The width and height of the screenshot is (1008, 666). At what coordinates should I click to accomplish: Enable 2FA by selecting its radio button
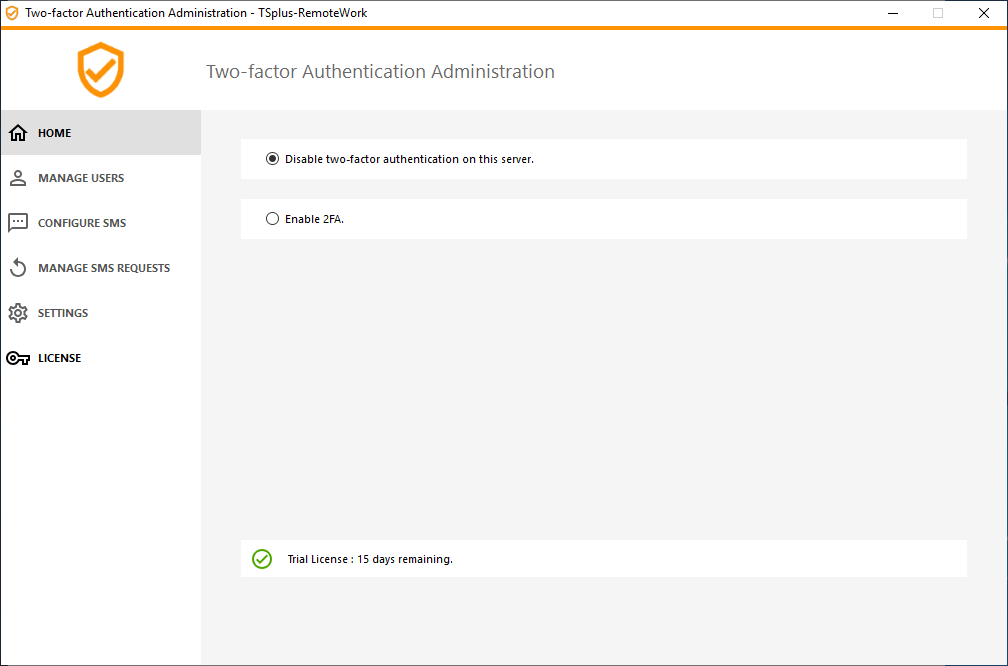pyautogui.click(x=272, y=219)
